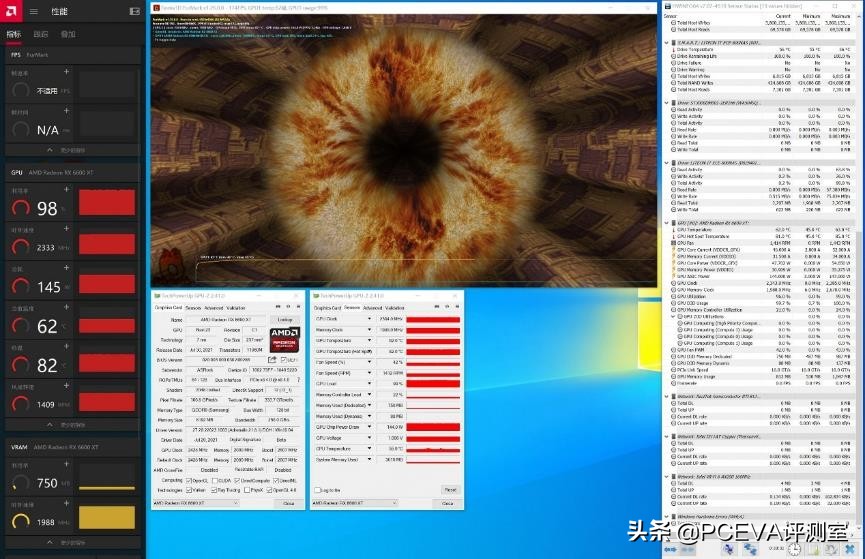Open the GPU Chip Power Draw dropdown arrow
The image size is (865, 559).
[369, 427]
